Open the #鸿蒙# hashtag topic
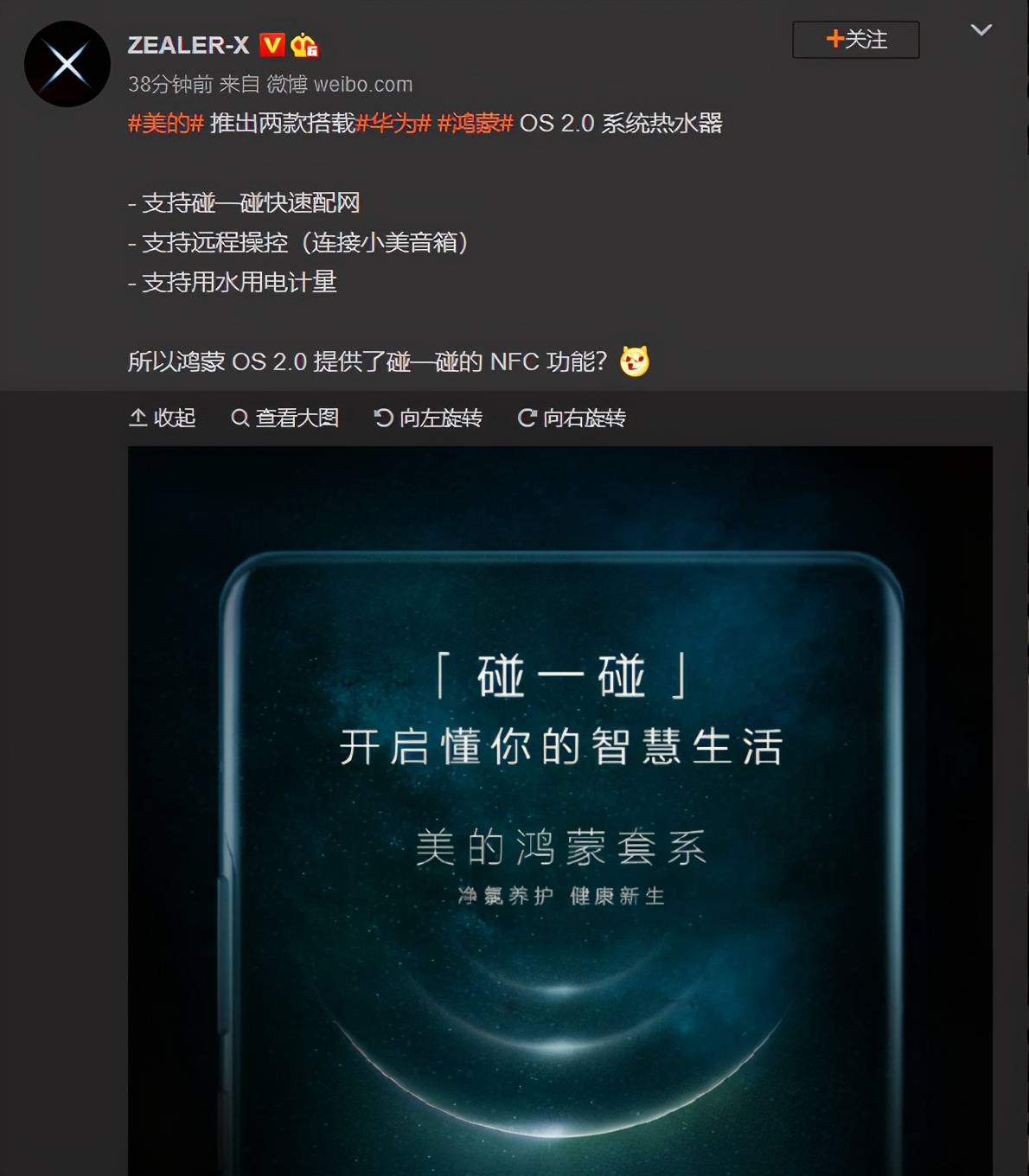Screen dimensions: 1029x1176 tap(476, 124)
